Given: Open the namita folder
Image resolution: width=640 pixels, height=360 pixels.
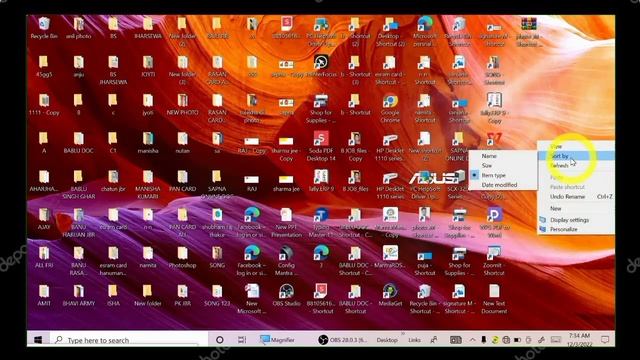Looking at the screenshot, I should pos(148,258).
